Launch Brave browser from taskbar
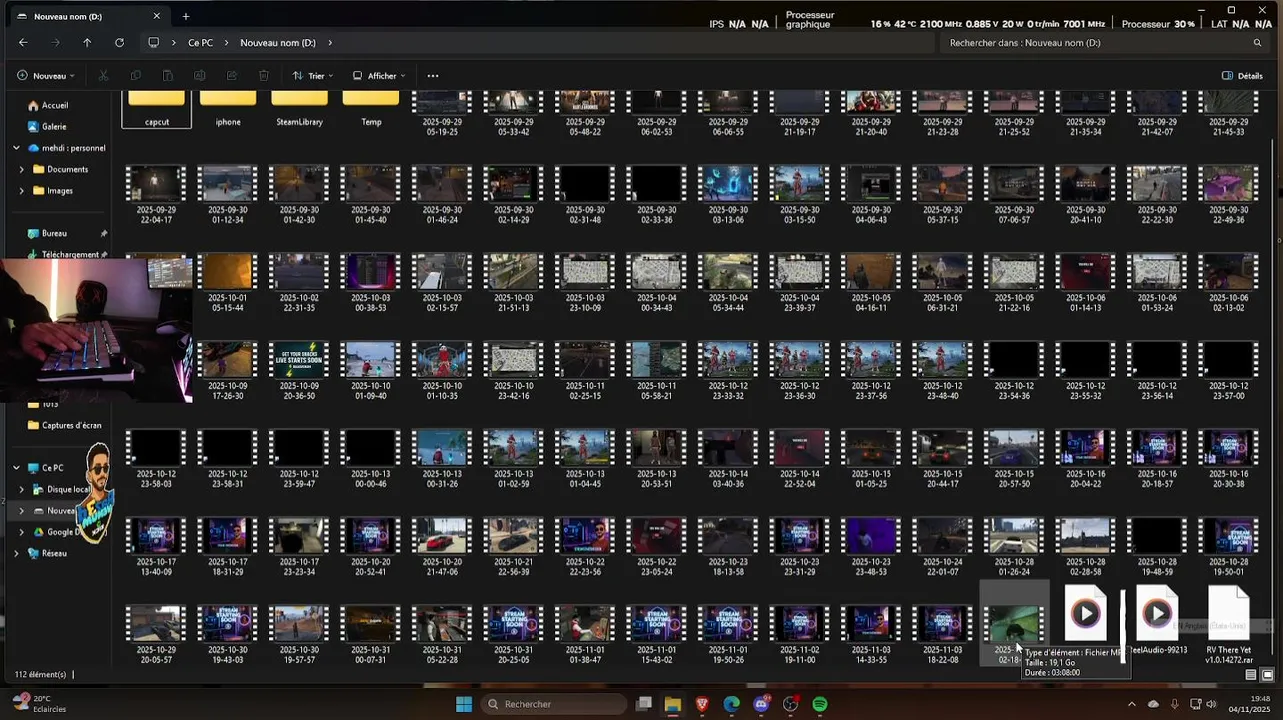The image size is (1283, 720). [x=702, y=704]
